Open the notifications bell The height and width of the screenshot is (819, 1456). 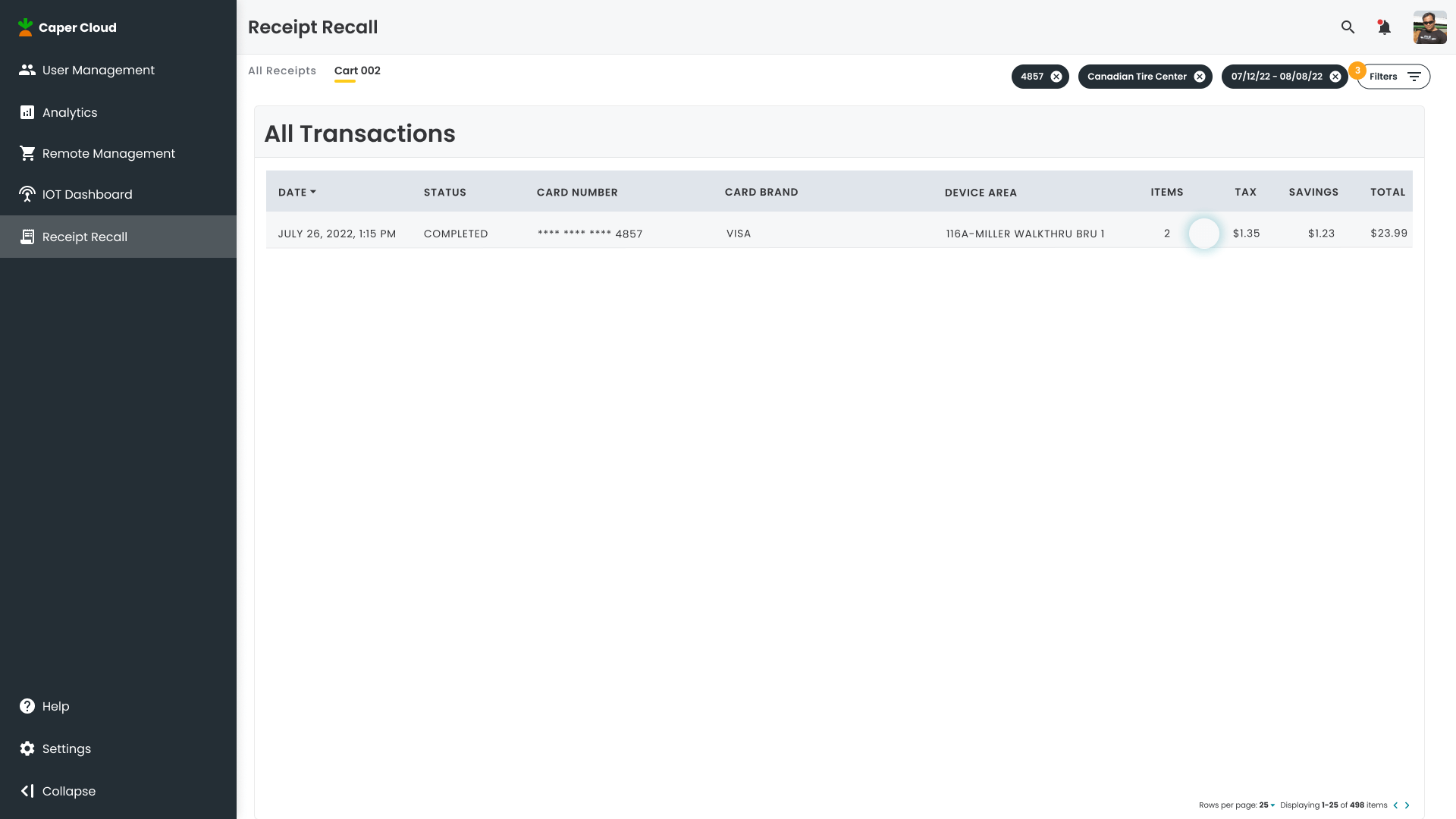[1384, 27]
